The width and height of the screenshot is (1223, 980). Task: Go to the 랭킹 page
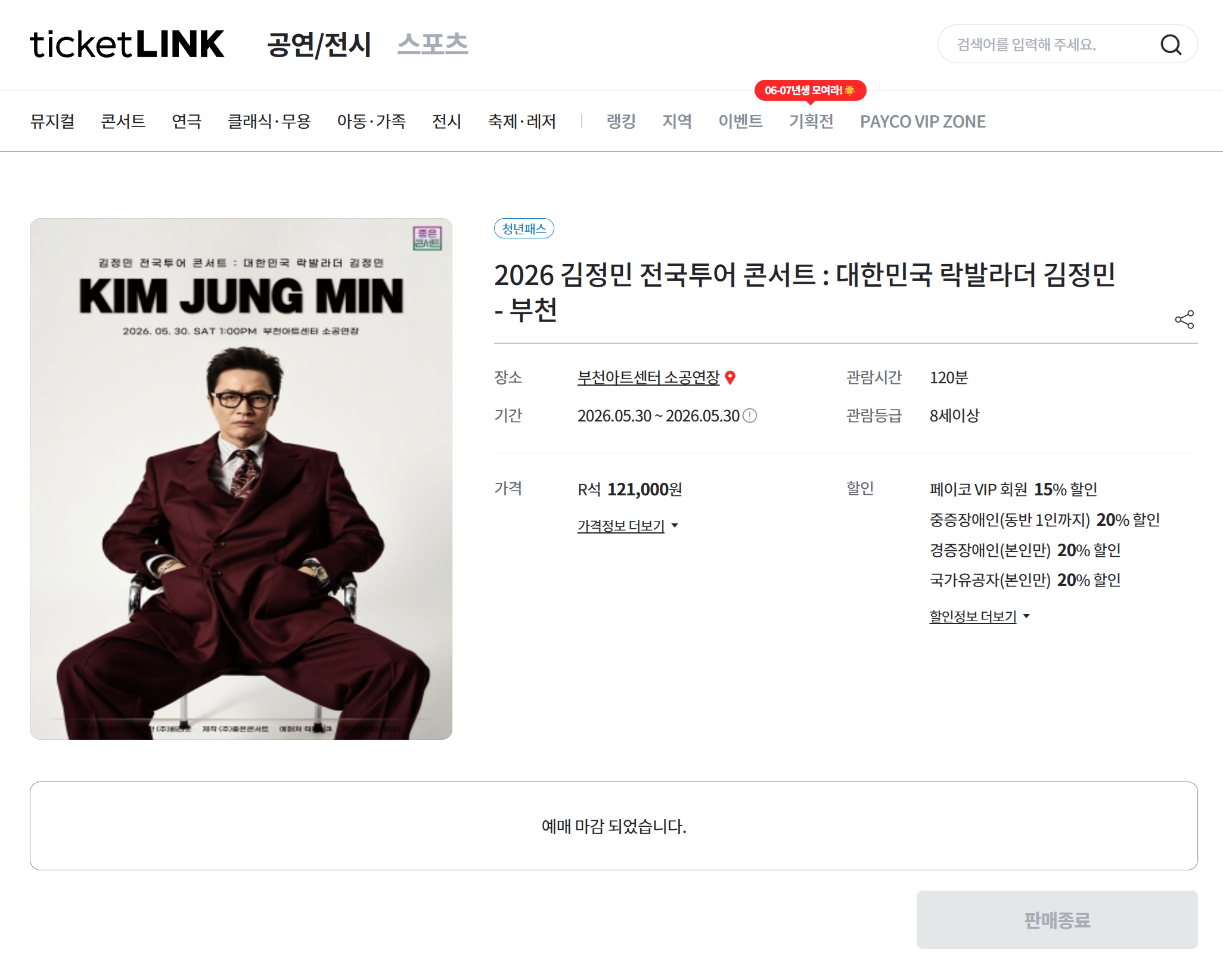[621, 122]
